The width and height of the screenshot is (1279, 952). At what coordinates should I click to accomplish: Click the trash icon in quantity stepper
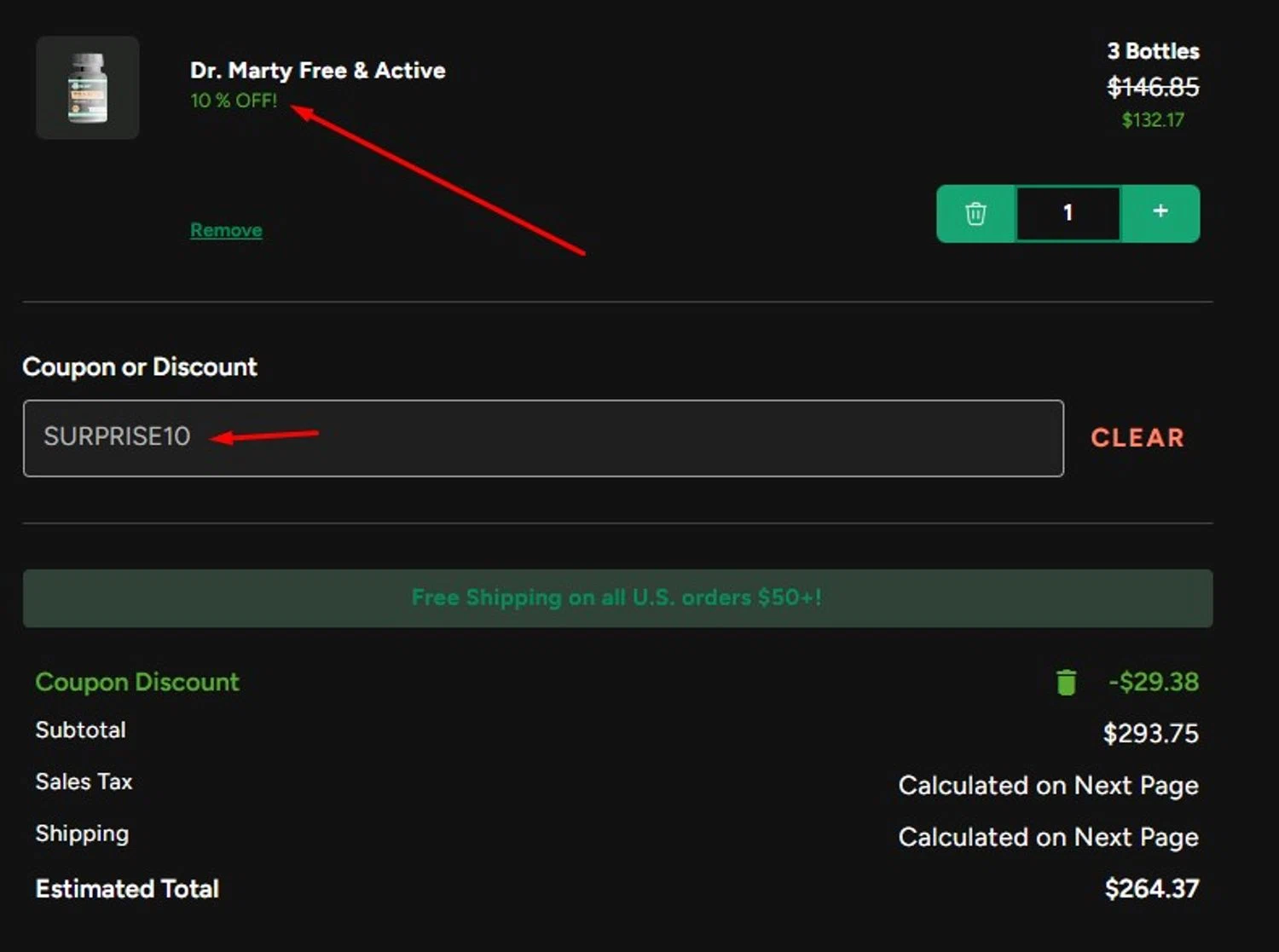(x=976, y=213)
